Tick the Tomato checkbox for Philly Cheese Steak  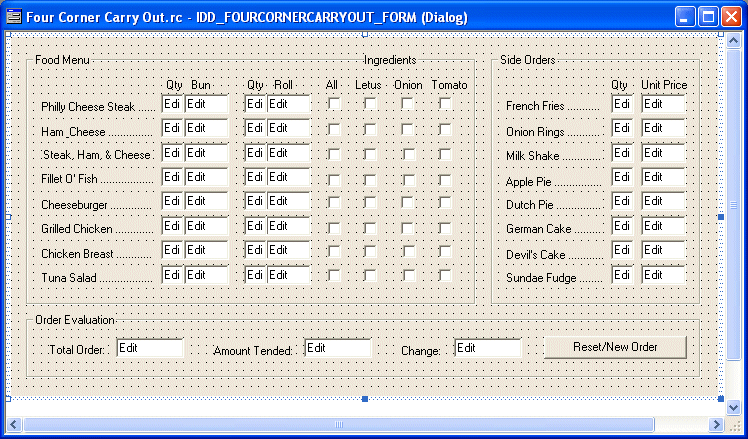tap(445, 104)
